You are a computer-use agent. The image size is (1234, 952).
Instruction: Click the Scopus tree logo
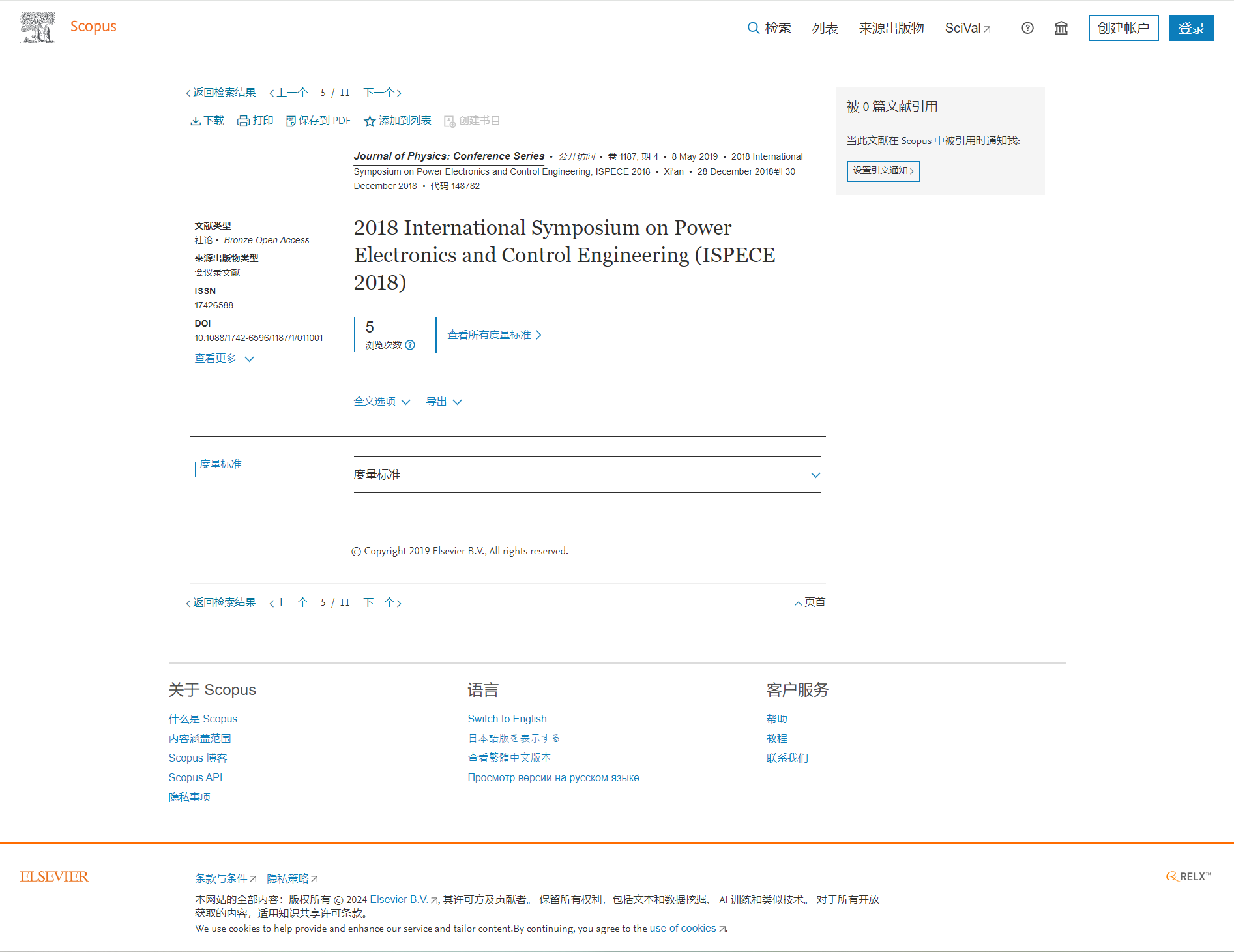[x=38, y=27]
